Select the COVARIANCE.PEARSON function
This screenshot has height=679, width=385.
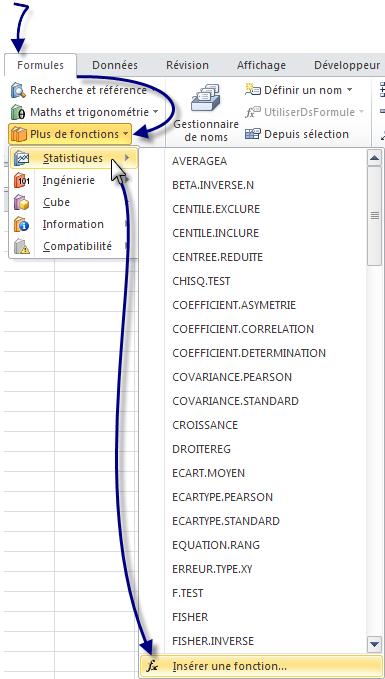232,377
